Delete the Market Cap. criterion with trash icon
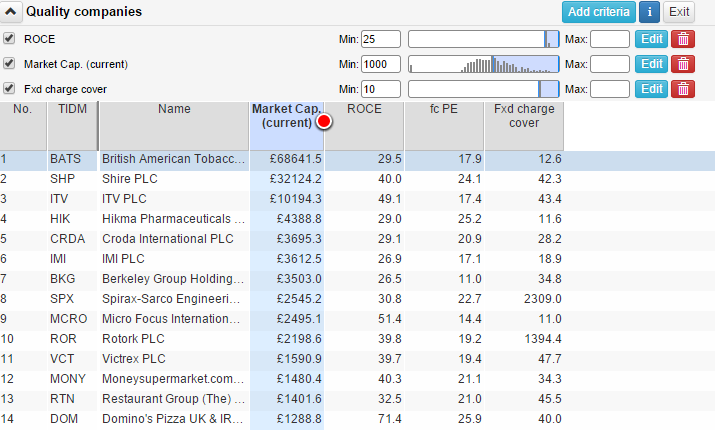715x430 pixels. [683, 64]
